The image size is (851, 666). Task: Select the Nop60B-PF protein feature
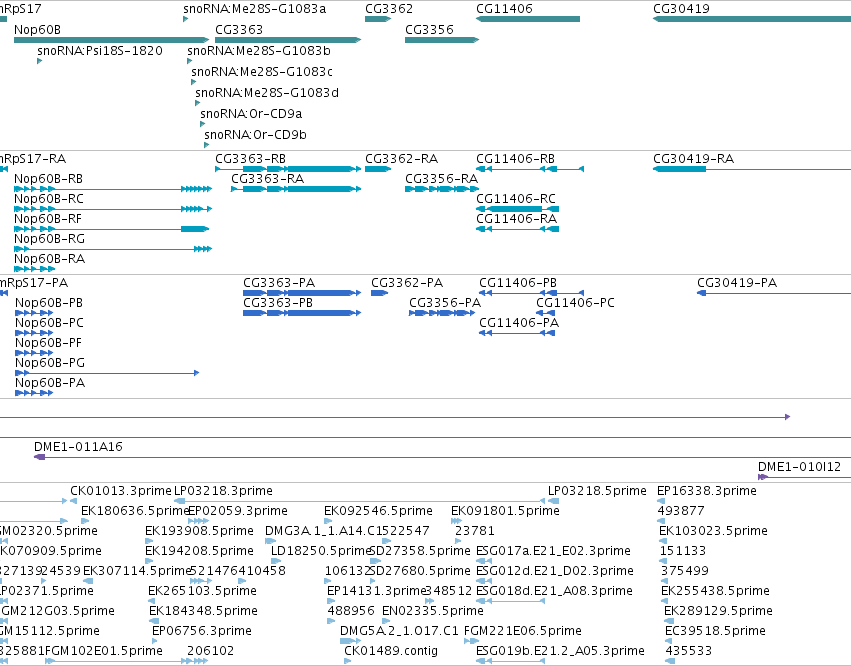pos(34,353)
